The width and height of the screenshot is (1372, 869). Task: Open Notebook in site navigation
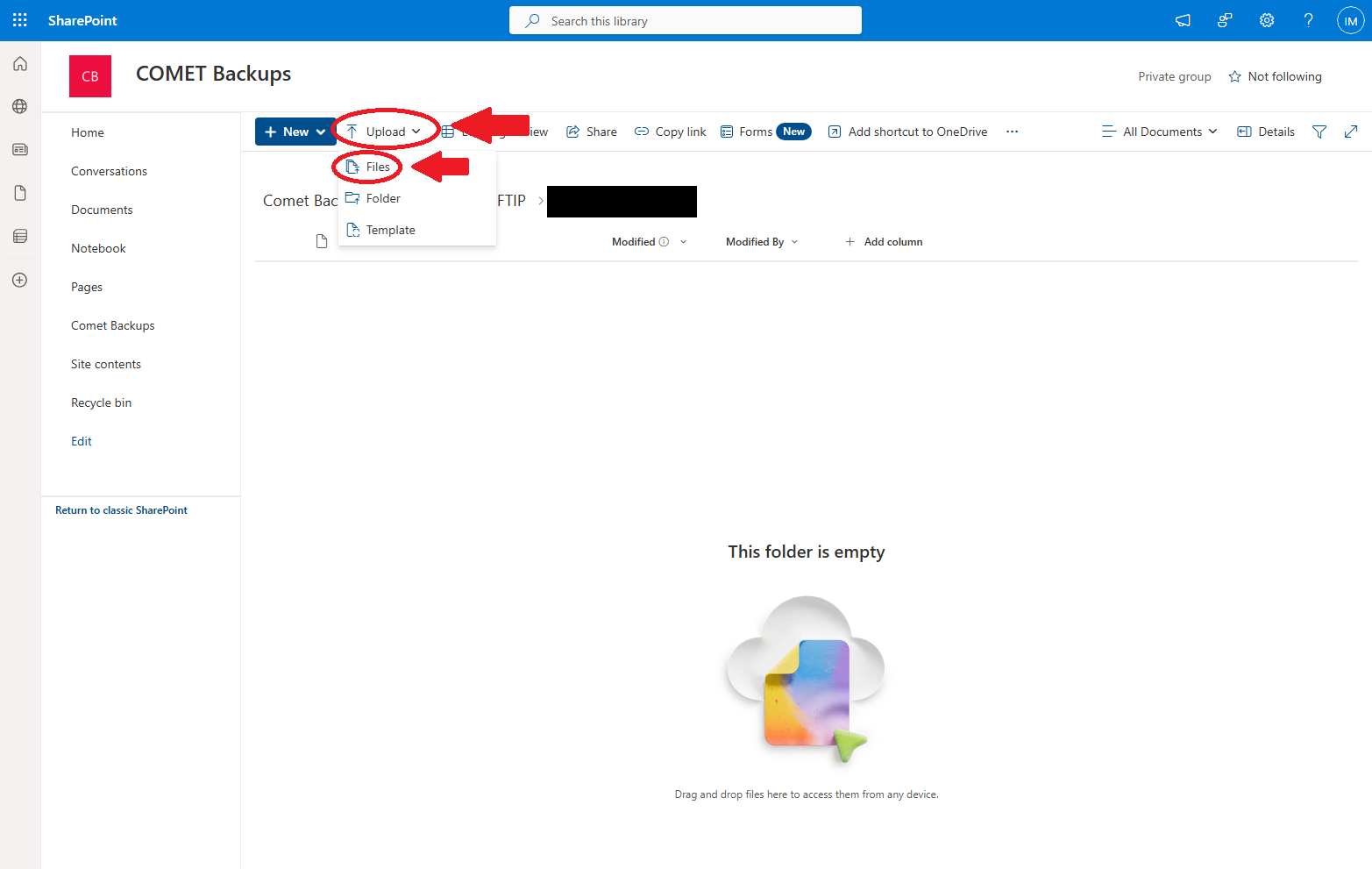tap(98, 248)
